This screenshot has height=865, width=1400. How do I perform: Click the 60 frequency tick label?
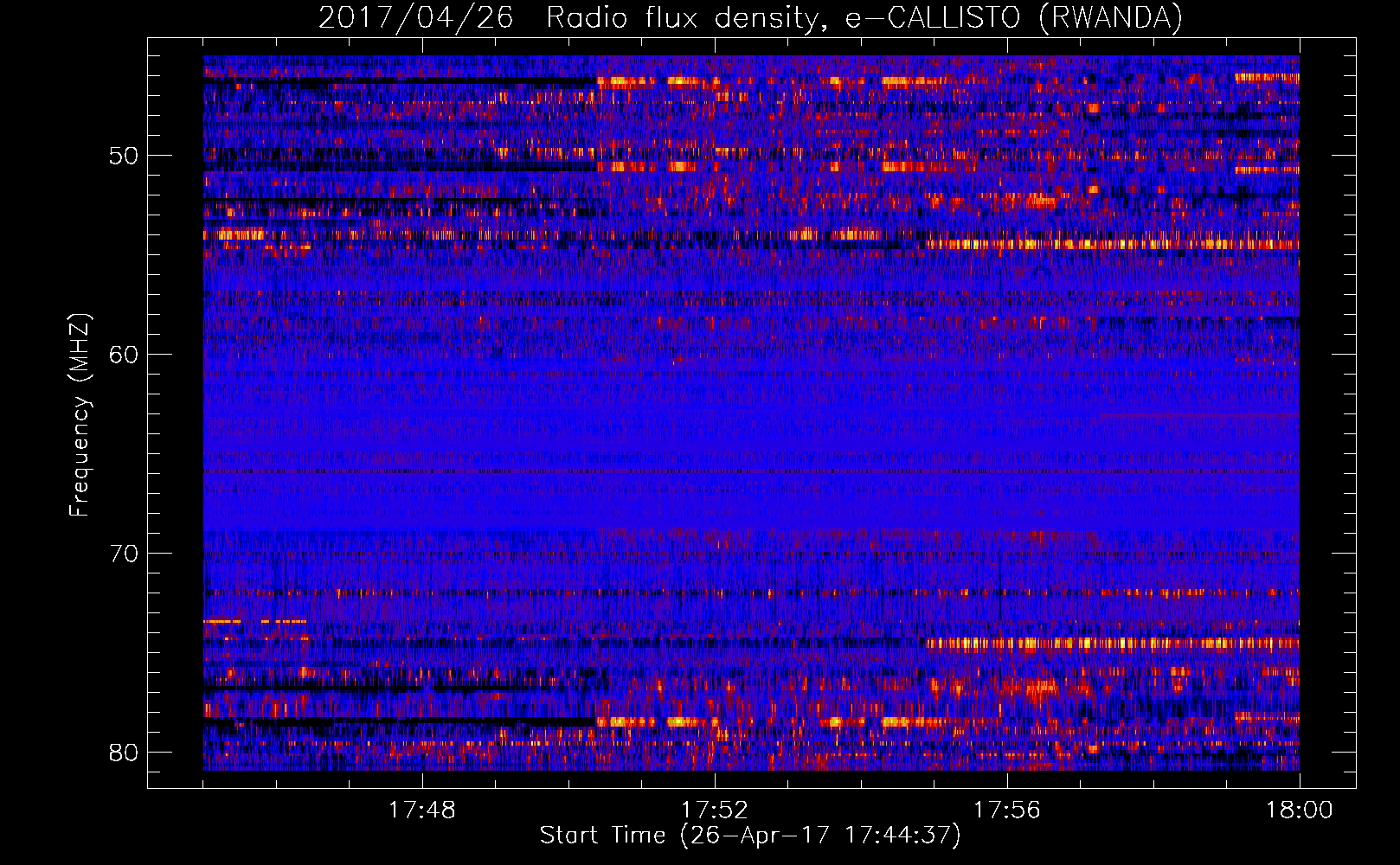(x=124, y=355)
